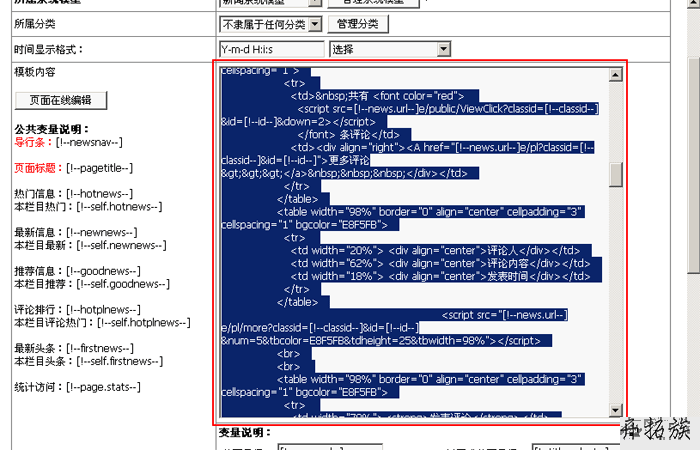Click the template textarea scroll down arrow
The image size is (700, 450).
(616, 410)
